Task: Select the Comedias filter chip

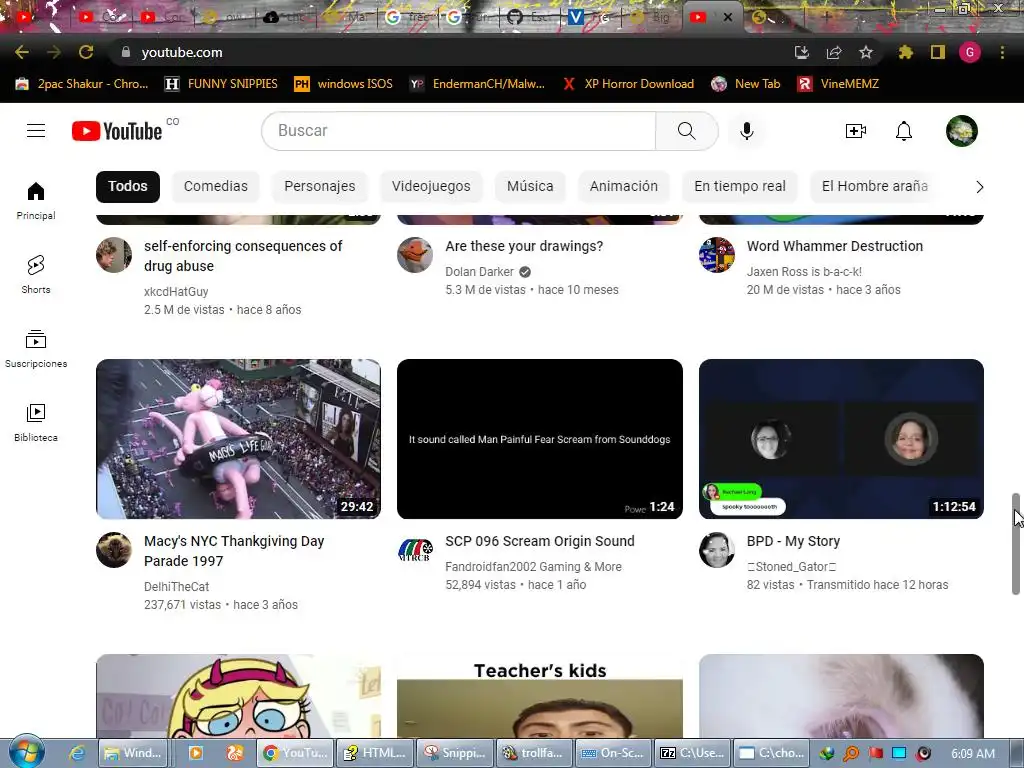Action: pos(216,186)
